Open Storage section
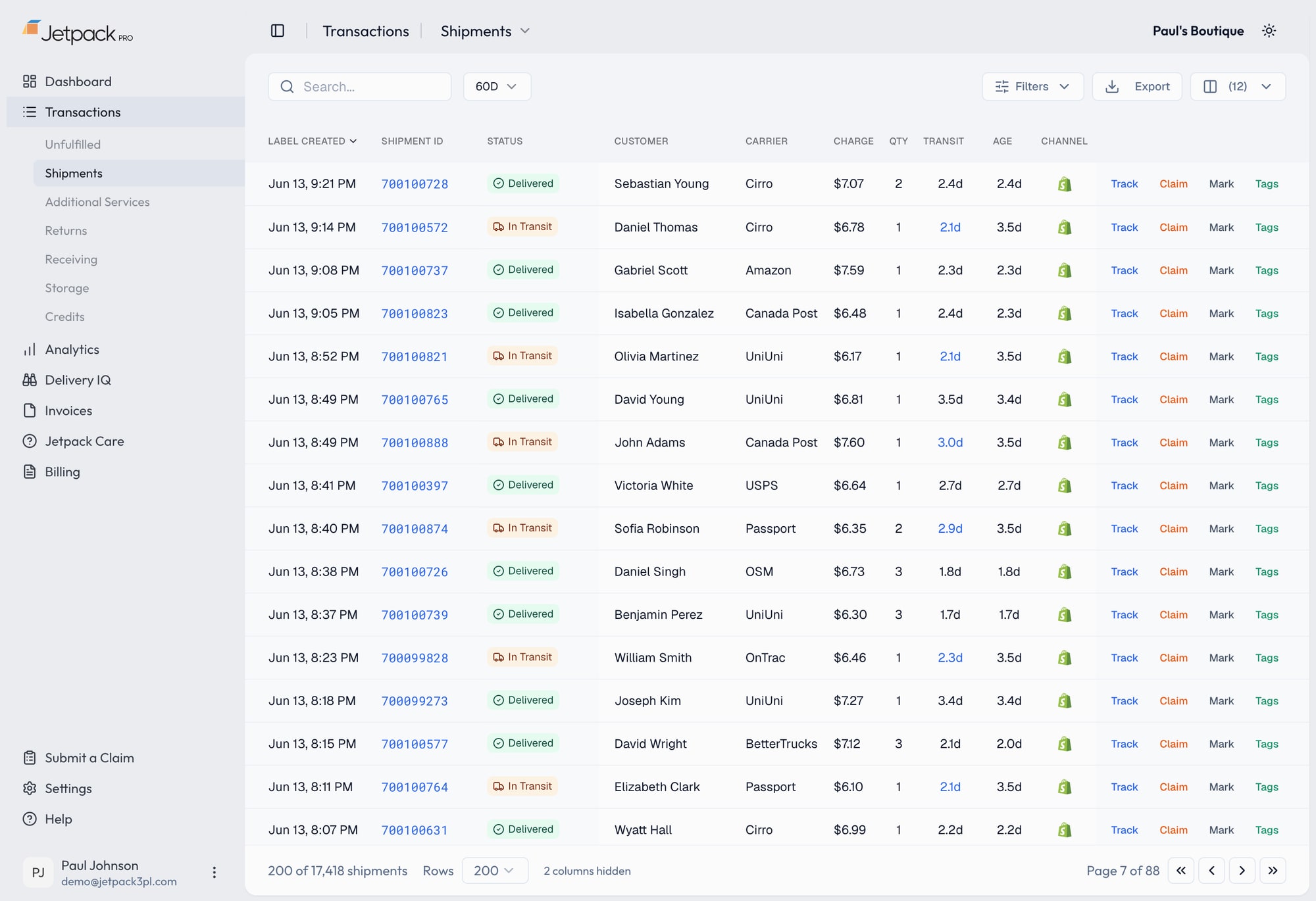Image resolution: width=1316 pixels, height=901 pixels. point(66,288)
